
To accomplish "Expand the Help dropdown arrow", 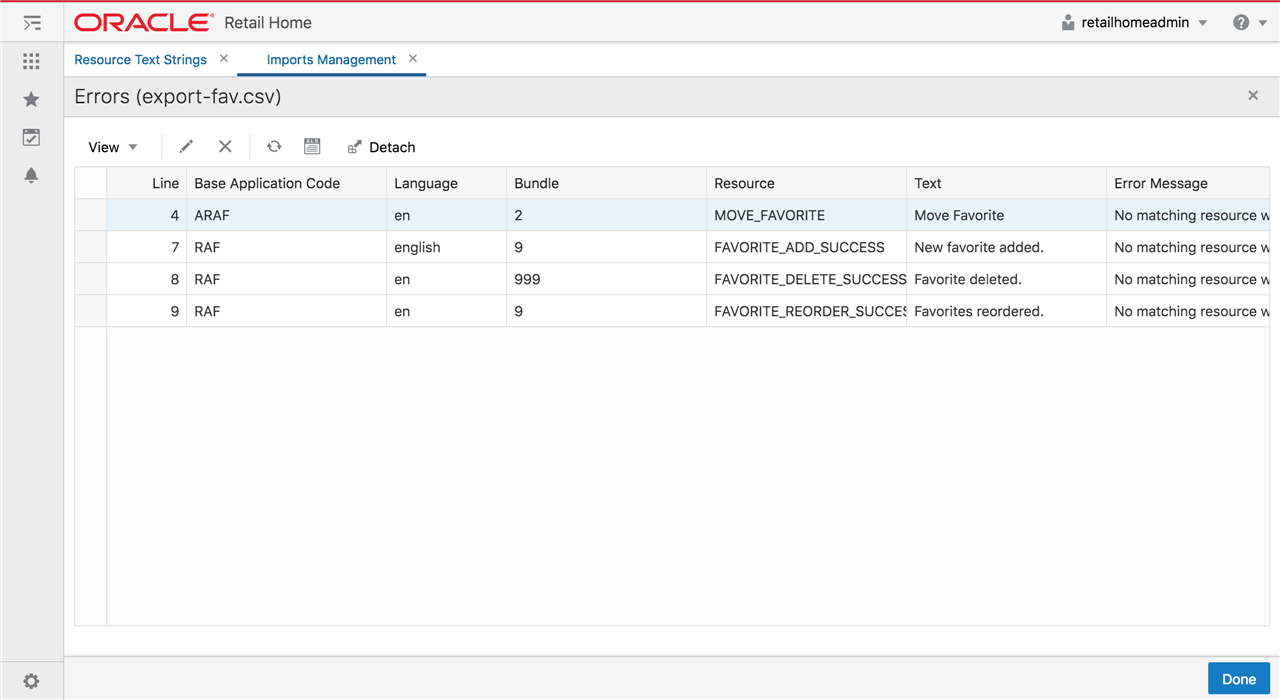I will [x=1262, y=22].
